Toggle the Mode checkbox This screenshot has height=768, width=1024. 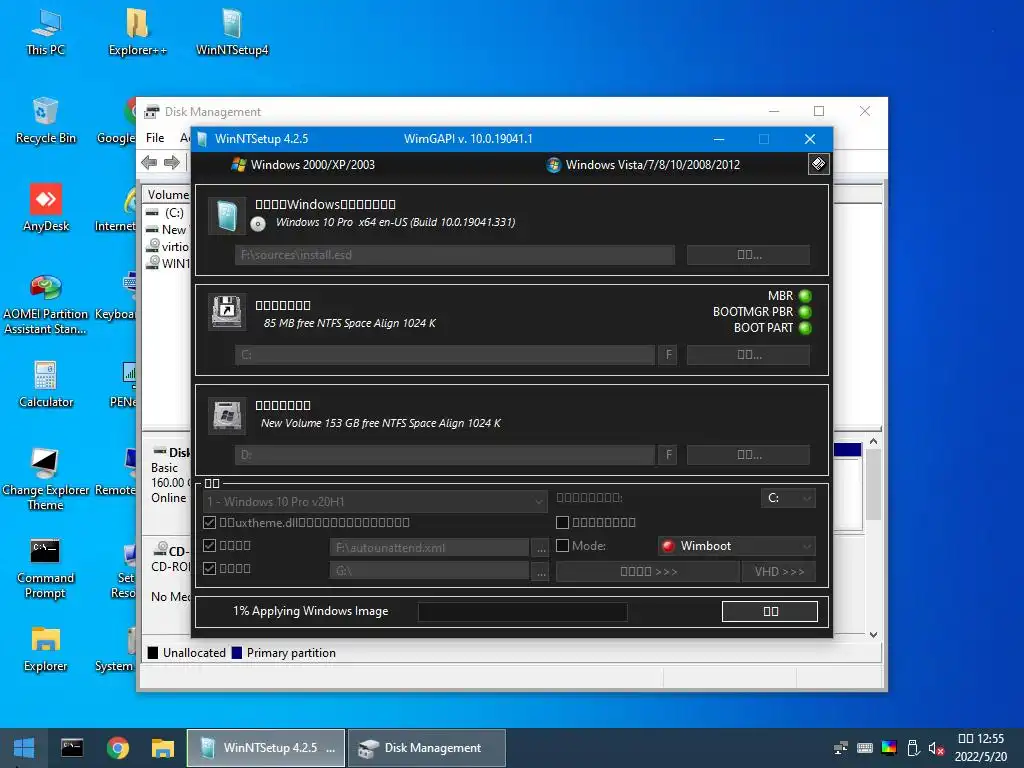(562, 545)
